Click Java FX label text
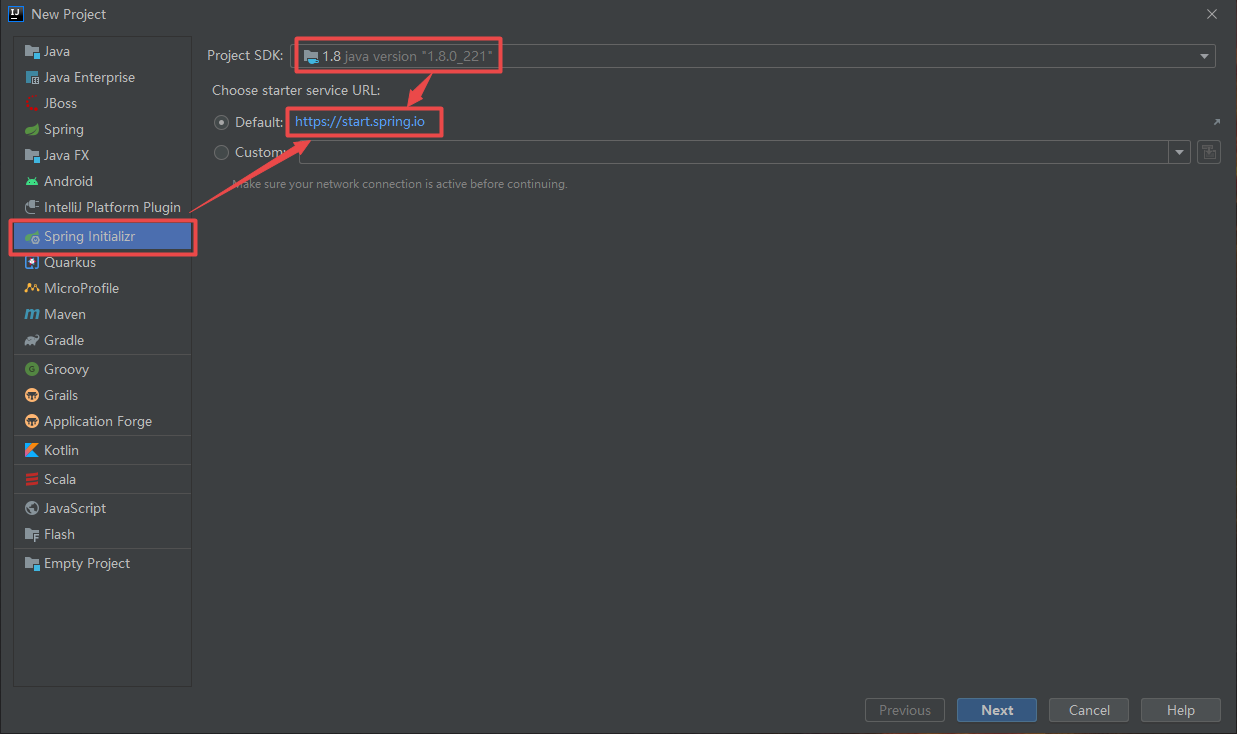Image resolution: width=1237 pixels, height=734 pixels. (x=66, y=155)
